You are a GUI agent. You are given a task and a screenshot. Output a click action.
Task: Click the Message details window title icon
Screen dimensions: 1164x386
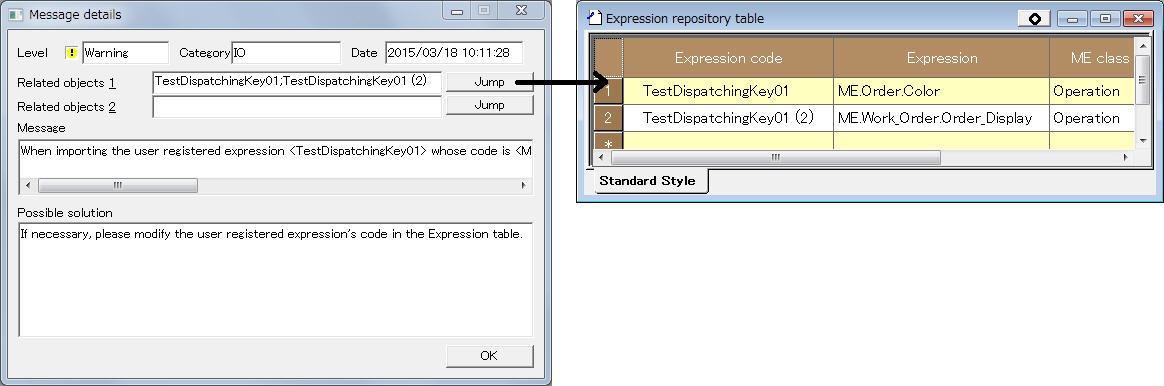point(15,15)
